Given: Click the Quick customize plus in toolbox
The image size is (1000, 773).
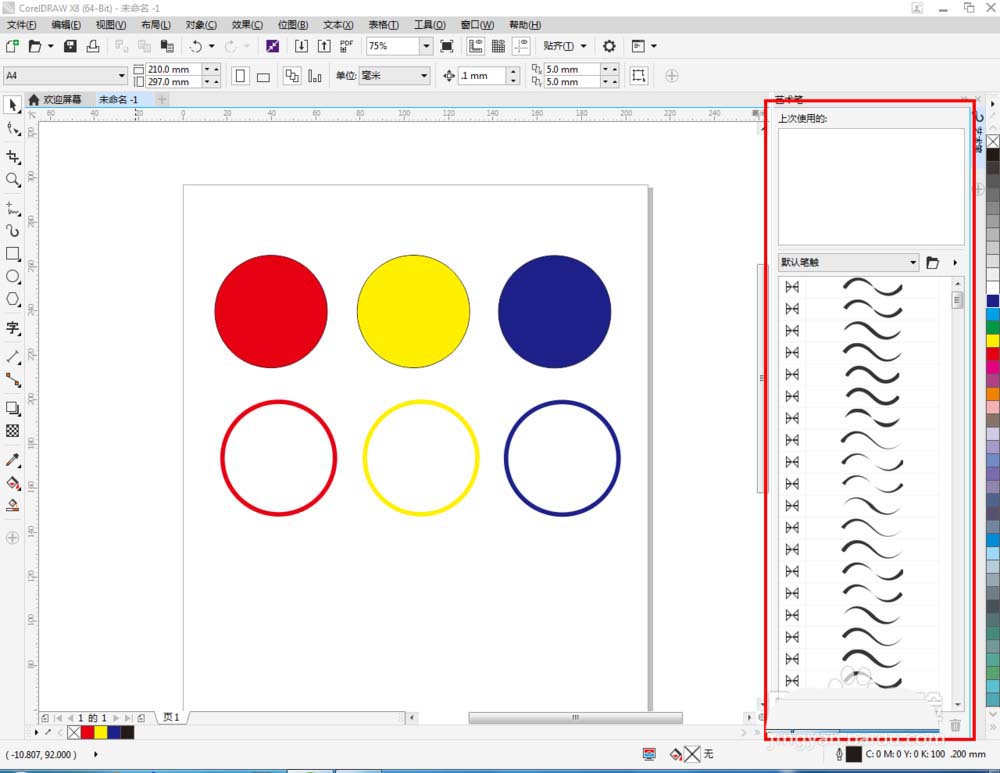Looking at the screenshot, I should tap(13, 538).
